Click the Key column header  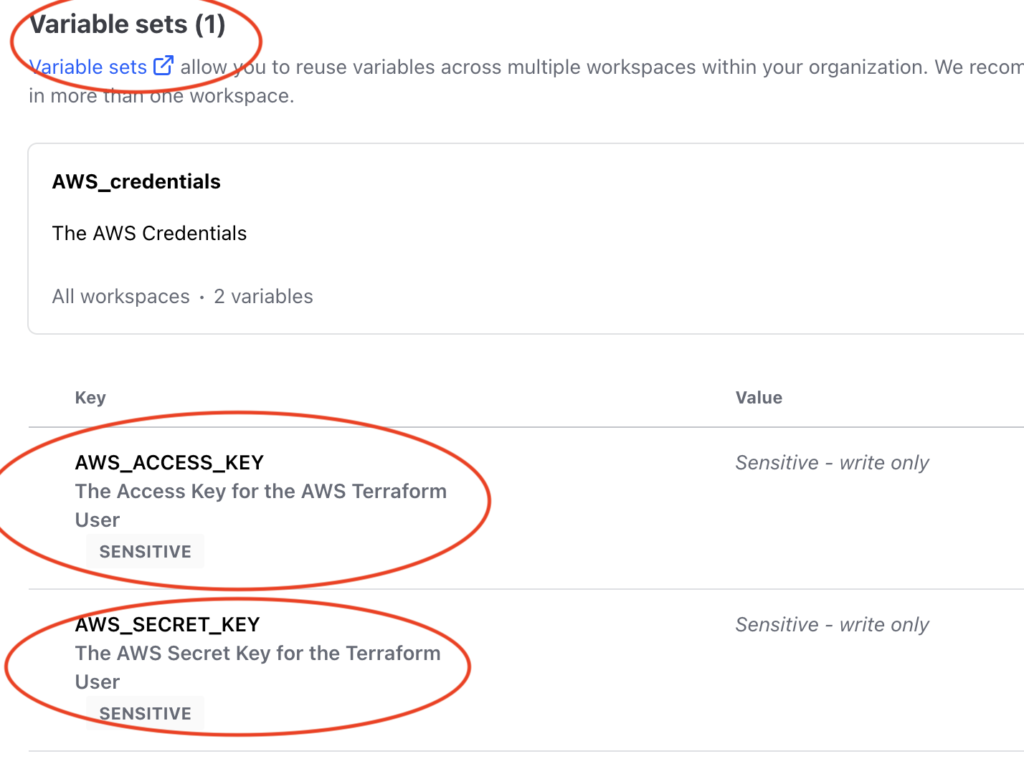(90, 398)
